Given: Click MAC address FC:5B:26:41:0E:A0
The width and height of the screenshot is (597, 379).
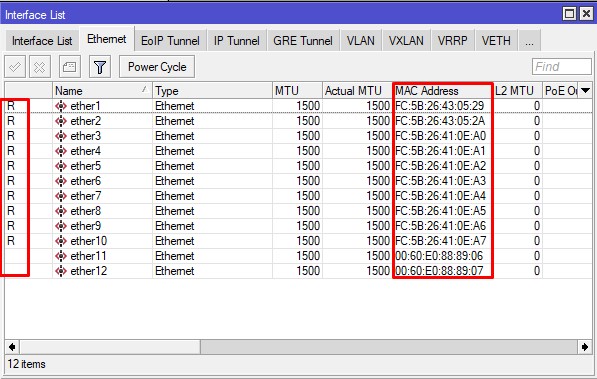Looking at the screenshot, I should pos(441,136).
